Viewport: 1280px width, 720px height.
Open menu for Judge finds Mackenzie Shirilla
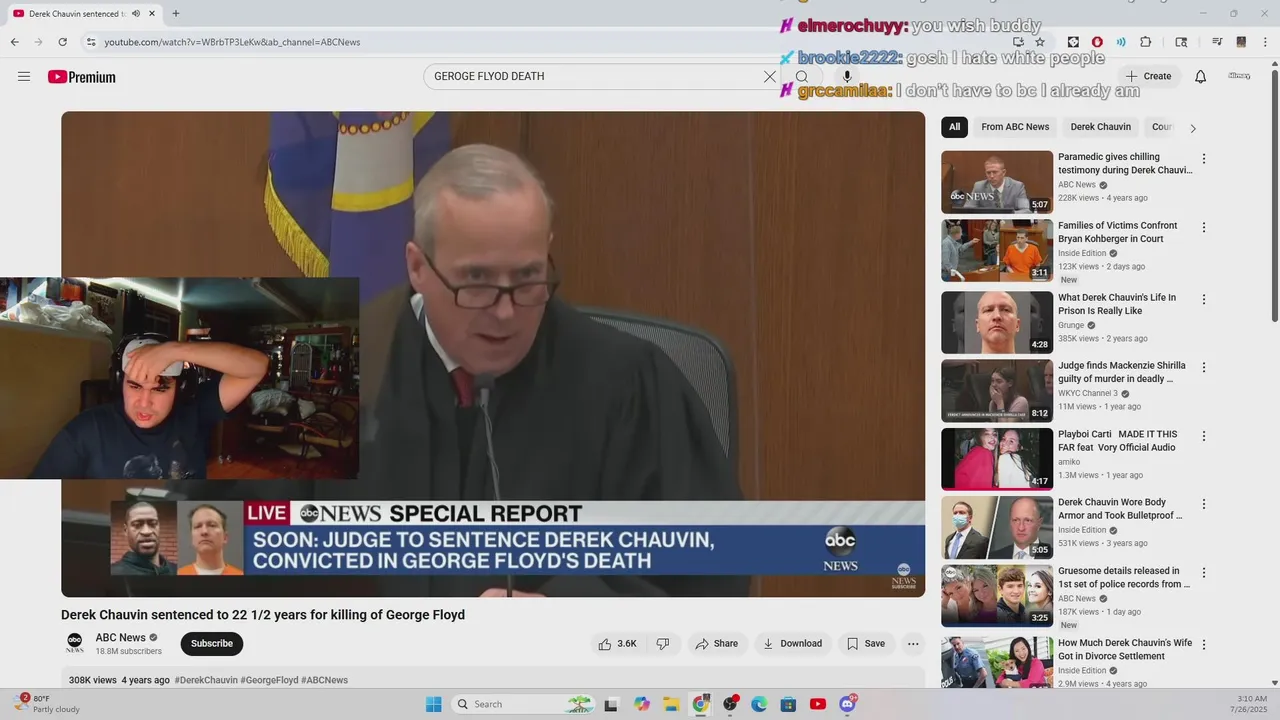[1204, 368]
